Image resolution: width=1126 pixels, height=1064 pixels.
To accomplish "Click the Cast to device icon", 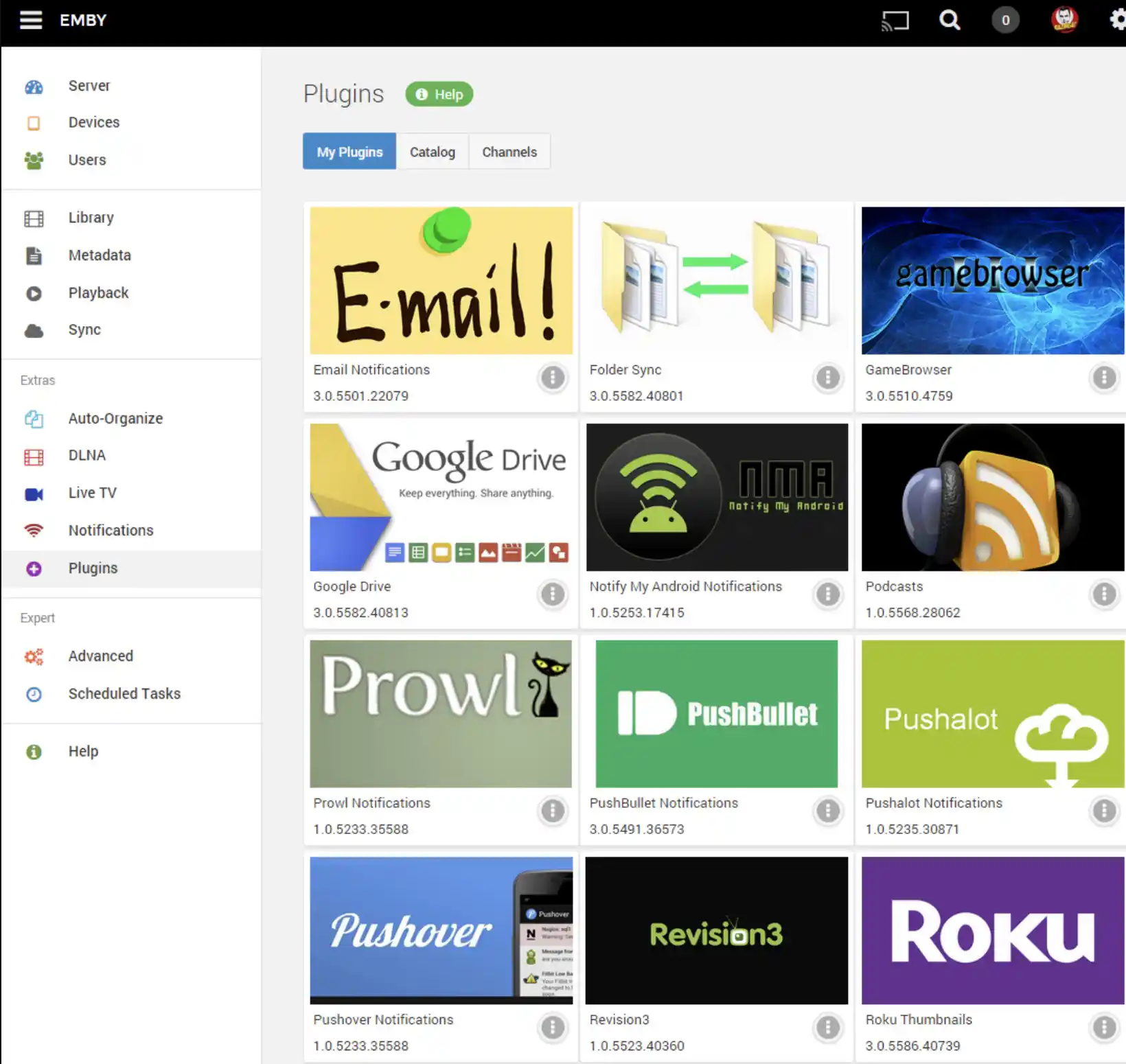I will (895, 21).
